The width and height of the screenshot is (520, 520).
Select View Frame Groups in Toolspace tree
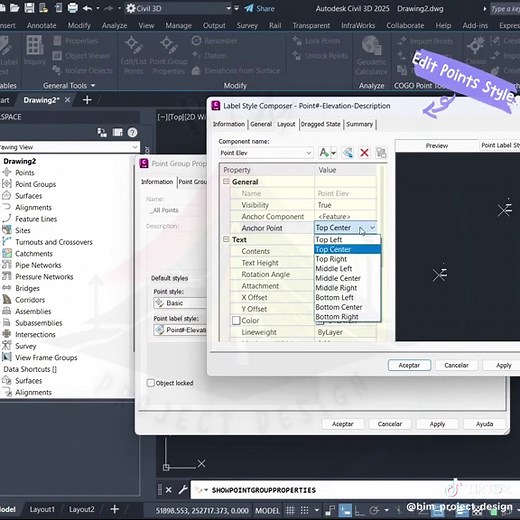pyautogui.click(x=46, y=358)
